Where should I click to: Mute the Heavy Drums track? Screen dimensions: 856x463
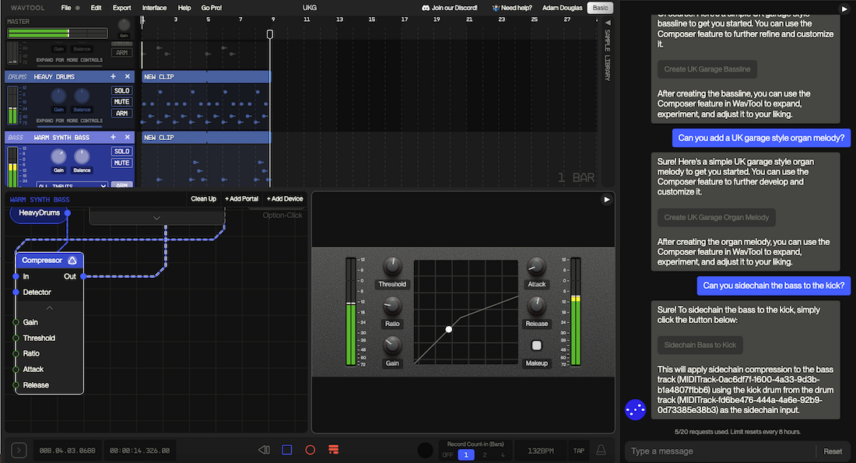click(x=121, y=102)
